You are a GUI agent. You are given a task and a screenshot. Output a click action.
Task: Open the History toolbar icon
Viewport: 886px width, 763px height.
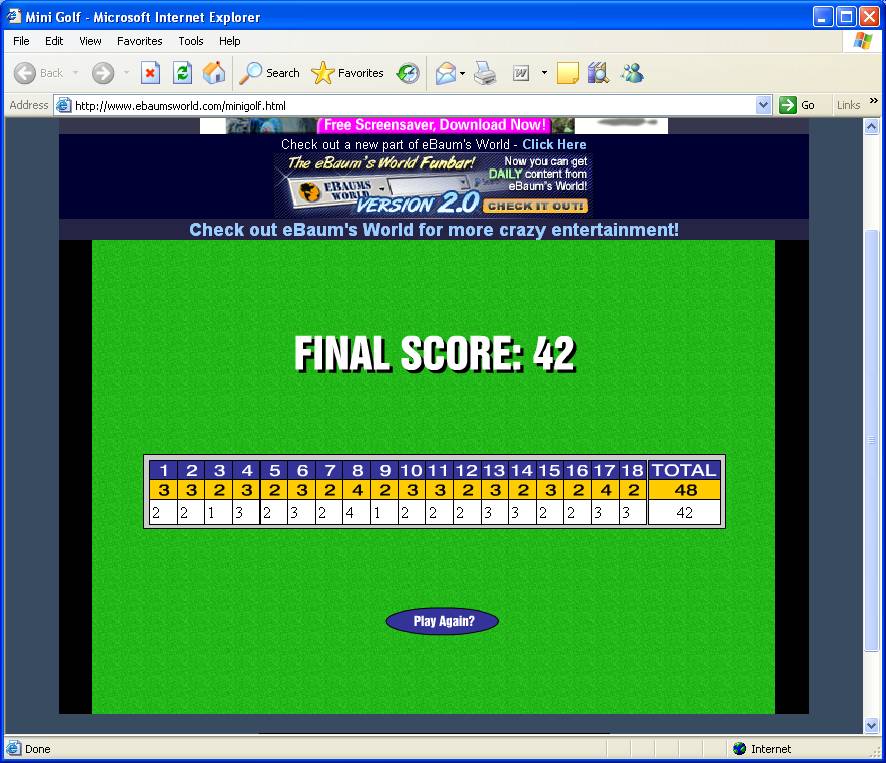(408, 73)
